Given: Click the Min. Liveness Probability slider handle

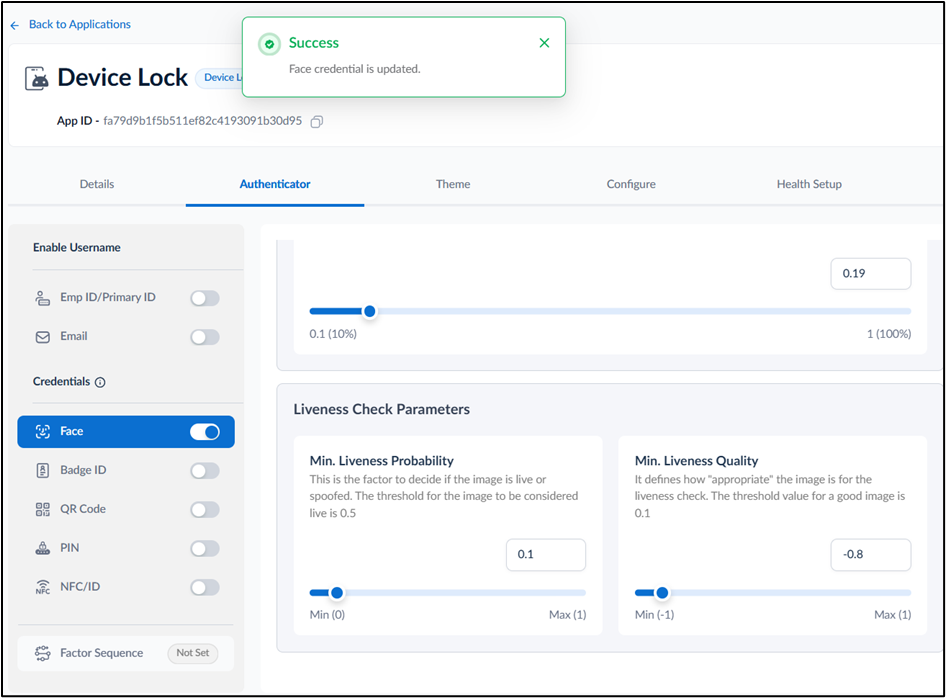Looking at the screenshot, I should [x=337, y=593].
